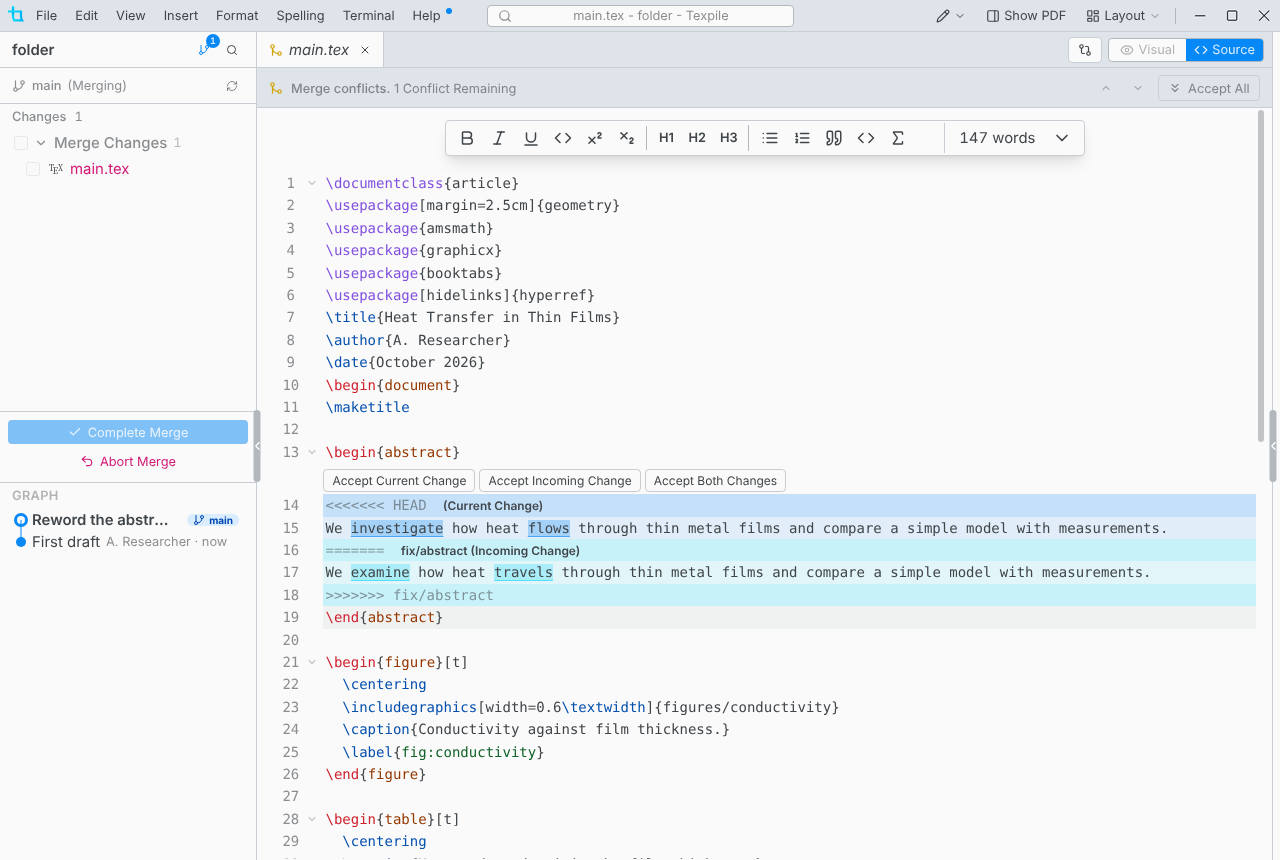The image size is (1280, 860).
Task: Open the compare changes icon left of Visual
Action: coord(1085,50)
